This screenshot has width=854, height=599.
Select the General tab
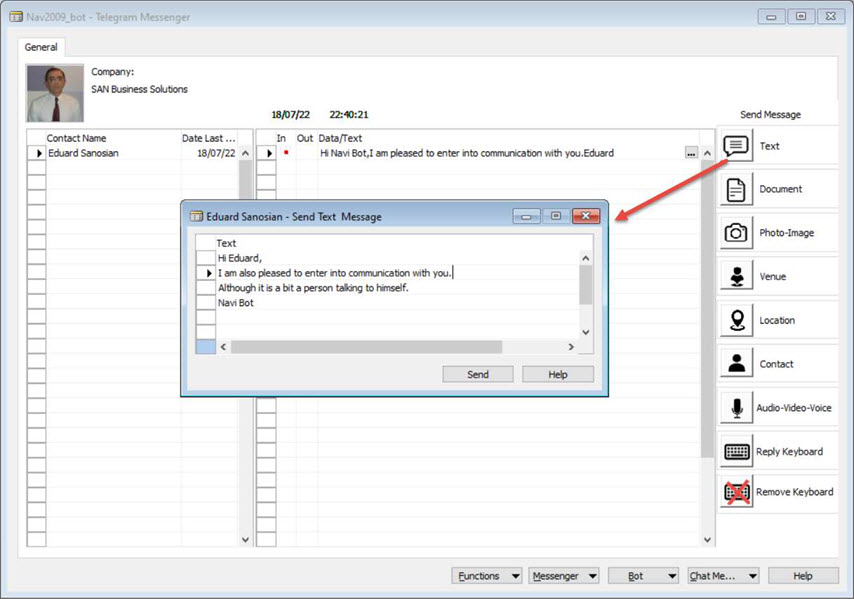(41, 47)
